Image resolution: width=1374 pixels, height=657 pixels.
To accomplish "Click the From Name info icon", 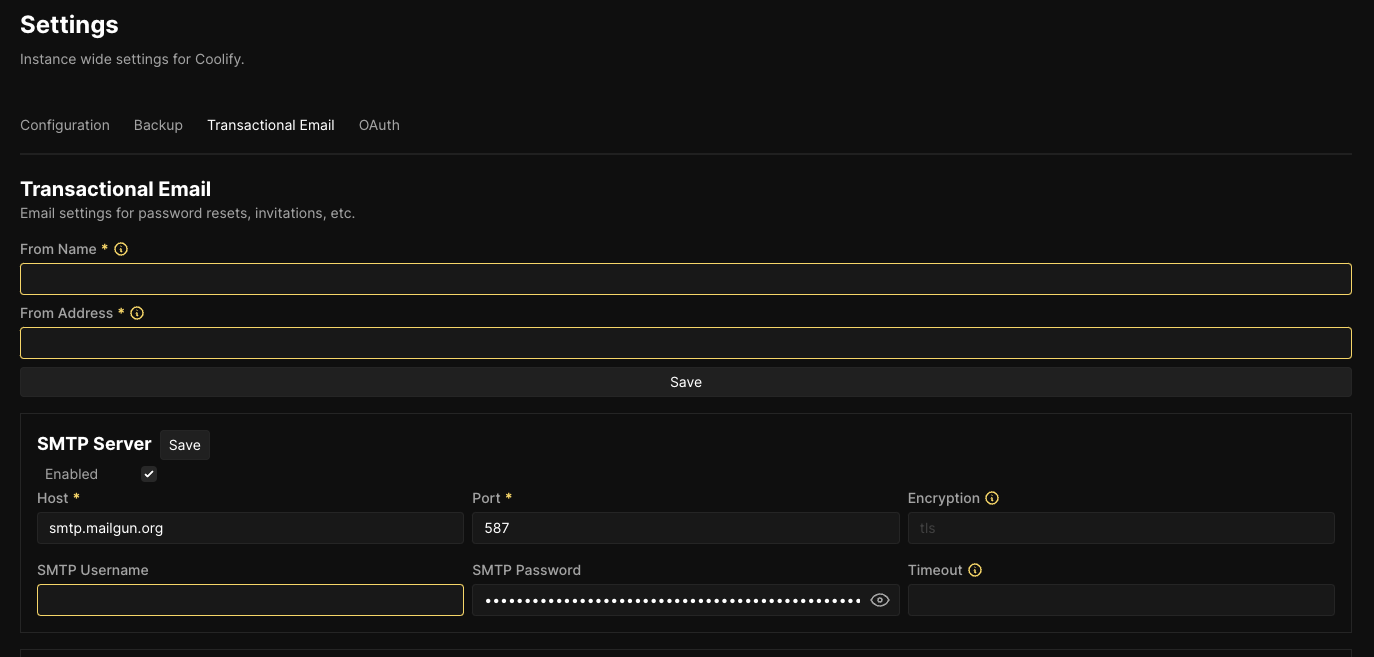I will pyautogui.click(x=121, y=249).
